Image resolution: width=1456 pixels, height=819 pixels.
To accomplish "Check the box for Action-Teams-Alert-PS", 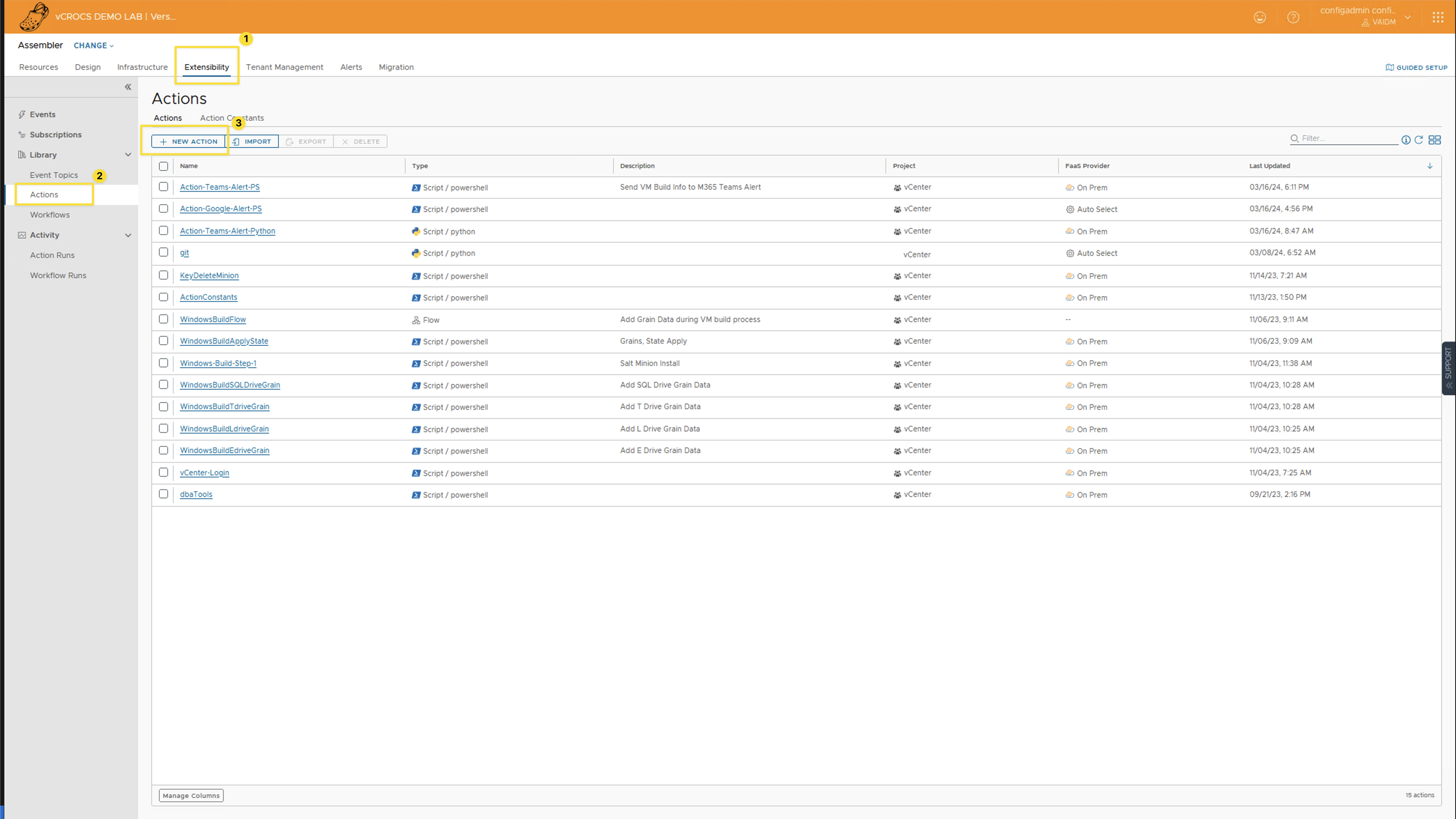I will 163,187.
